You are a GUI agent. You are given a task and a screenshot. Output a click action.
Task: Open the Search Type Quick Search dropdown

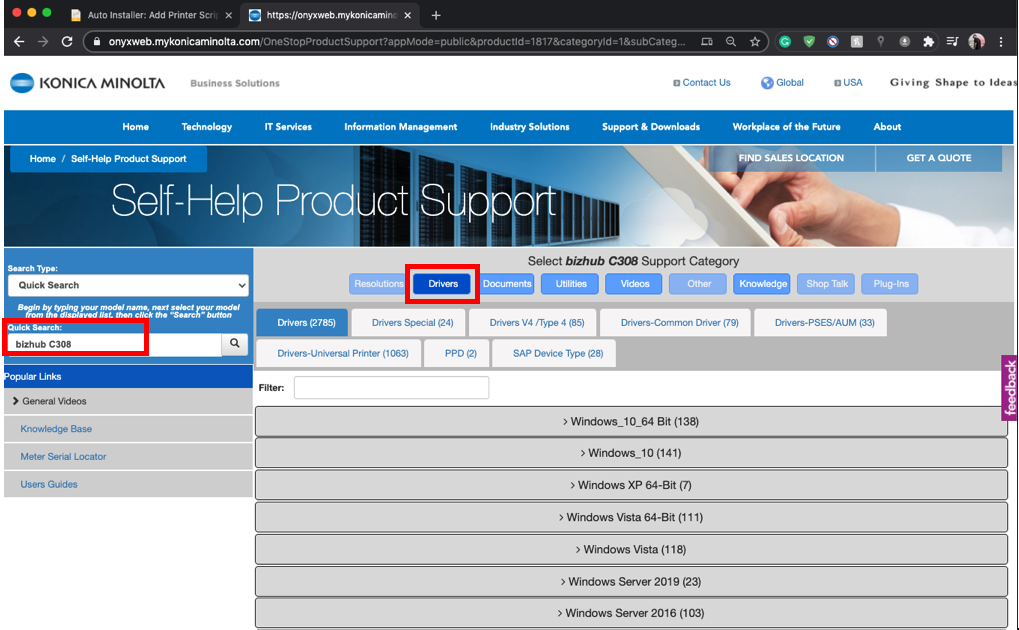tap(128, 285)
